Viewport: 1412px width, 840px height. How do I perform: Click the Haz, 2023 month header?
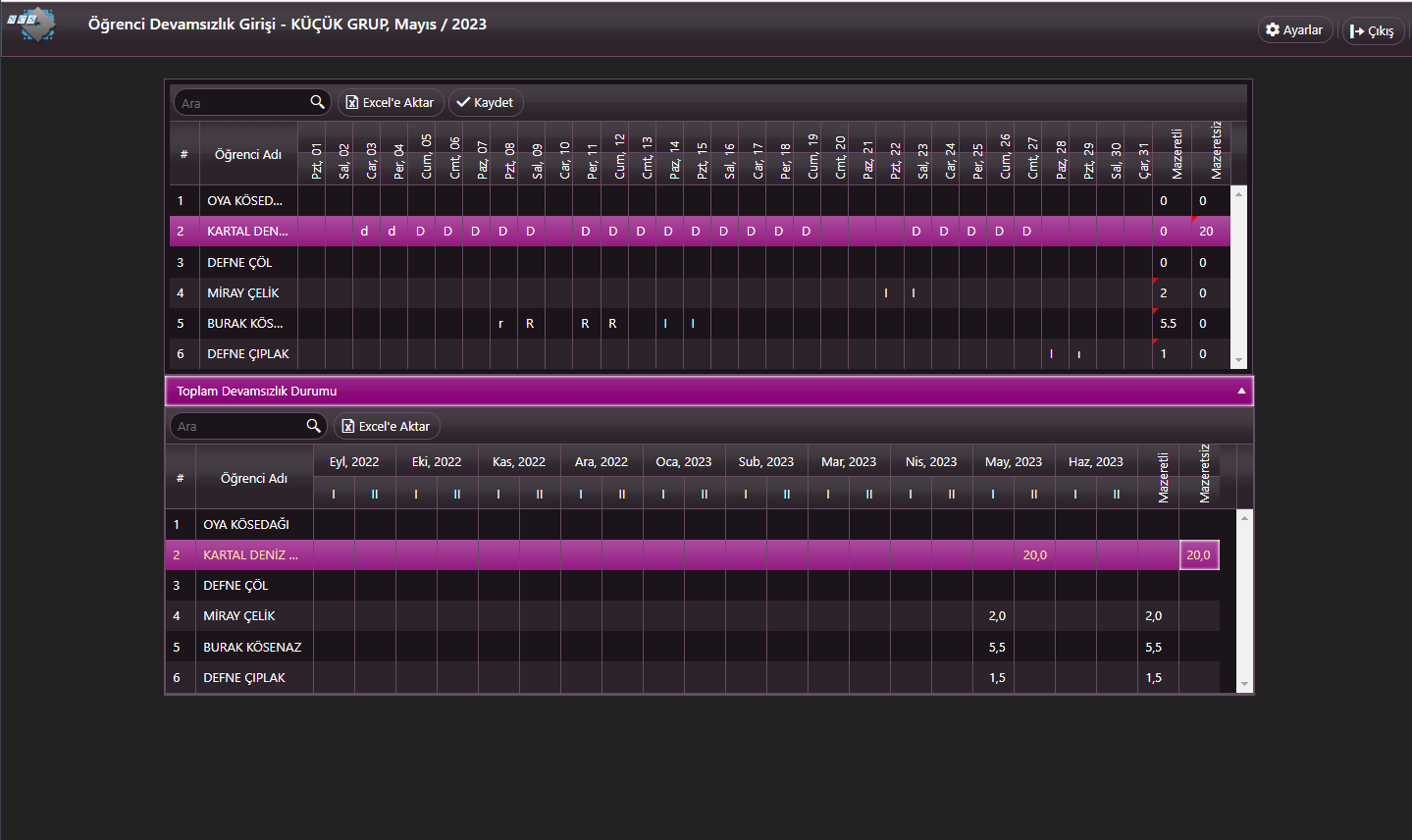(1096, 461)
